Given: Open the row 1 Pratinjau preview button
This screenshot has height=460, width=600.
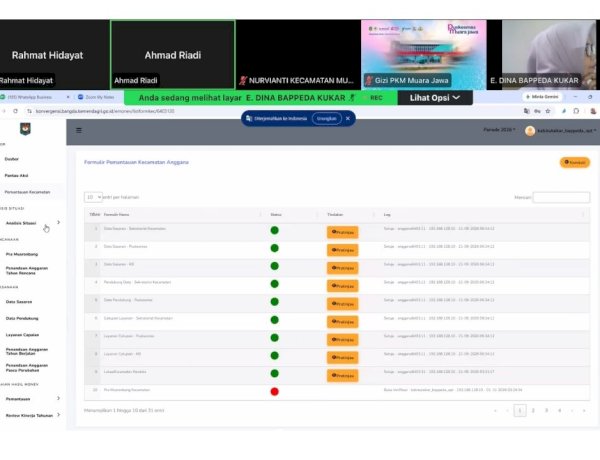Looking at the screenshot, I should coord(342,232).
